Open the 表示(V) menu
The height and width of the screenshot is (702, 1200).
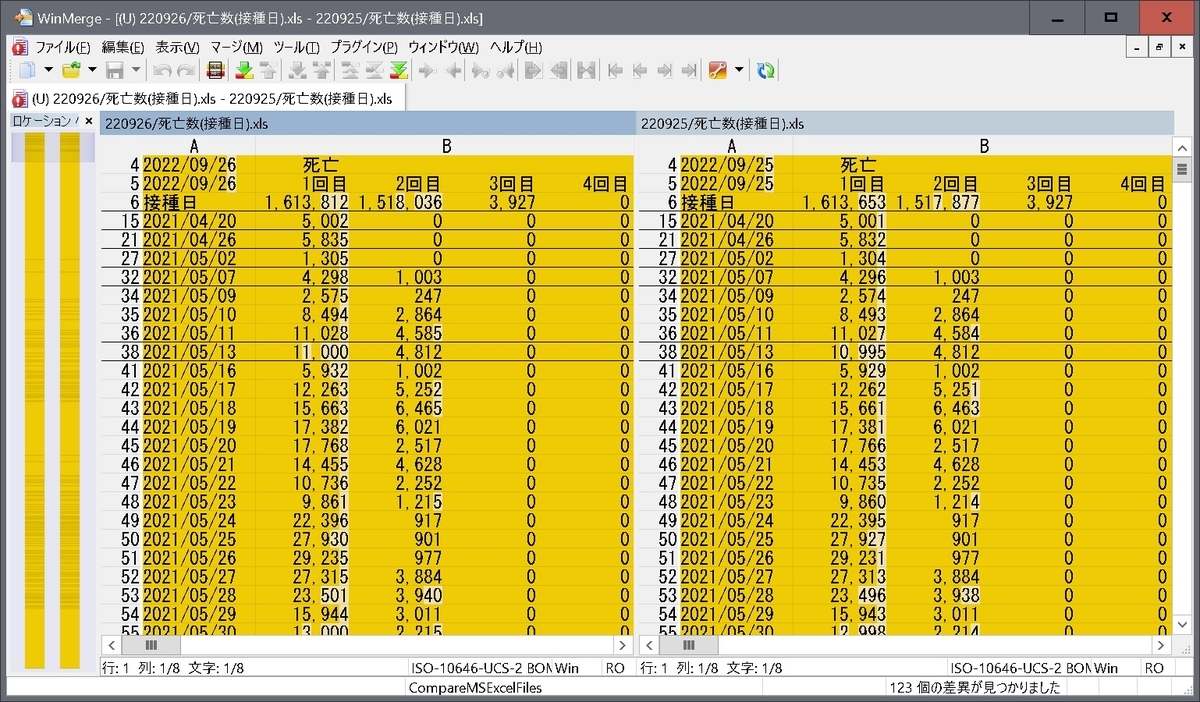point(178,47)
